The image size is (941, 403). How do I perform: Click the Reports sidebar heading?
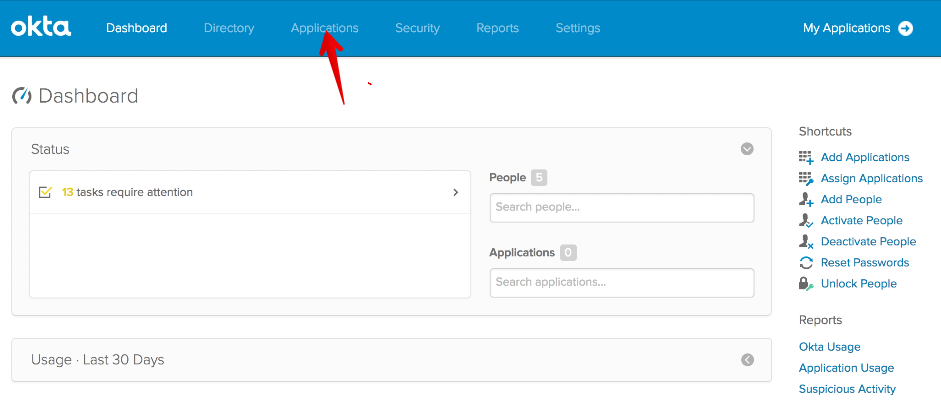(x=820, y=320)
